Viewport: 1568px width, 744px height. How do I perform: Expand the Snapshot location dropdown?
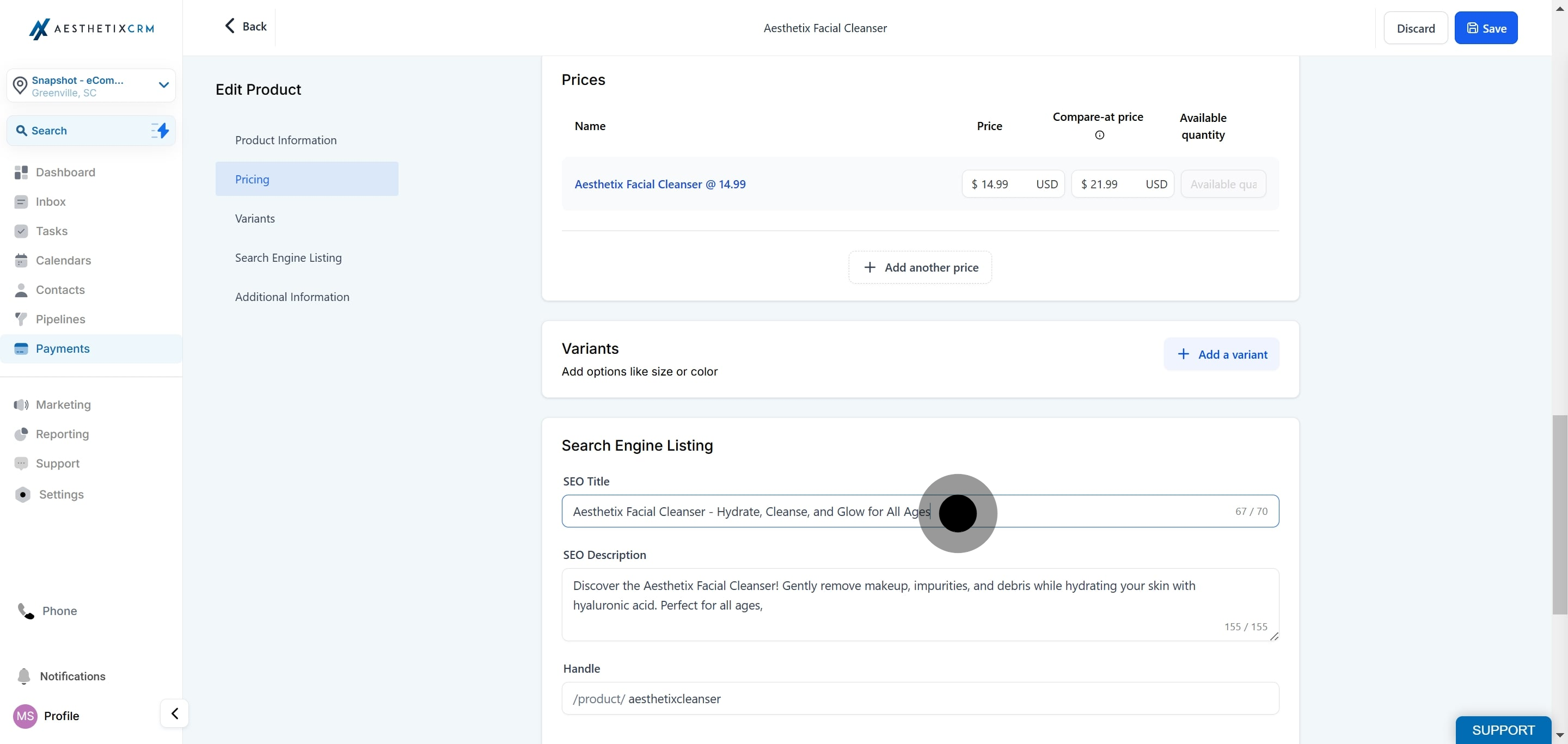click(x=163, y=85)
